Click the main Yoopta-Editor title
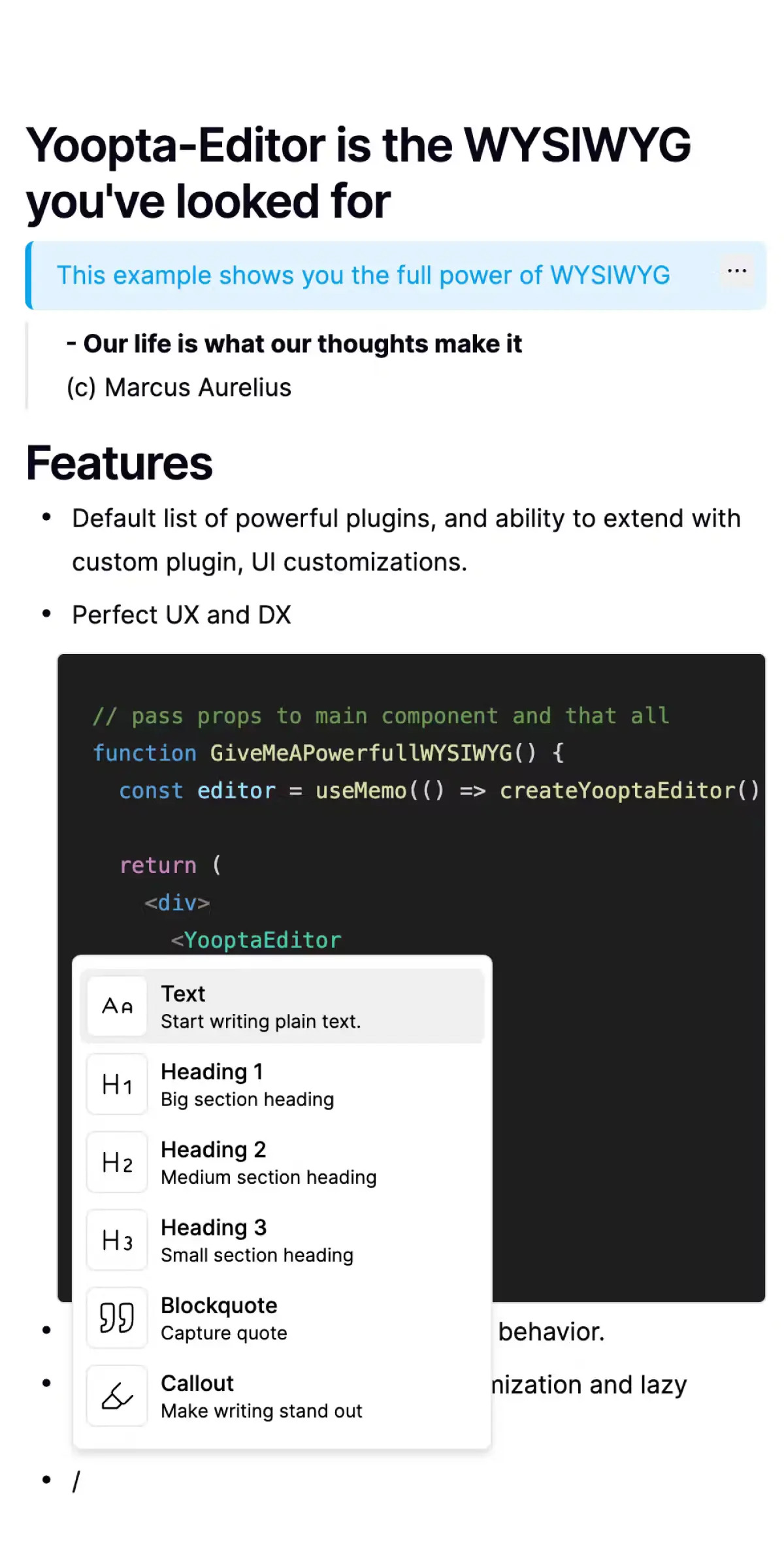 coord(358,172)
